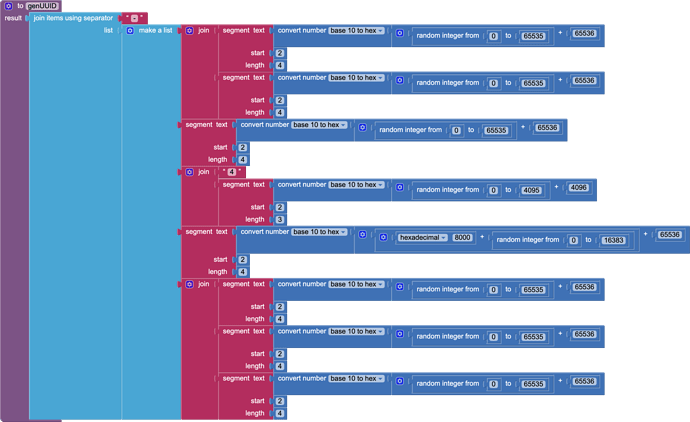Viewport: 690px width, 422px height.
Task: Click the 8000 hexadecimal value field
Action: [463, 238]
